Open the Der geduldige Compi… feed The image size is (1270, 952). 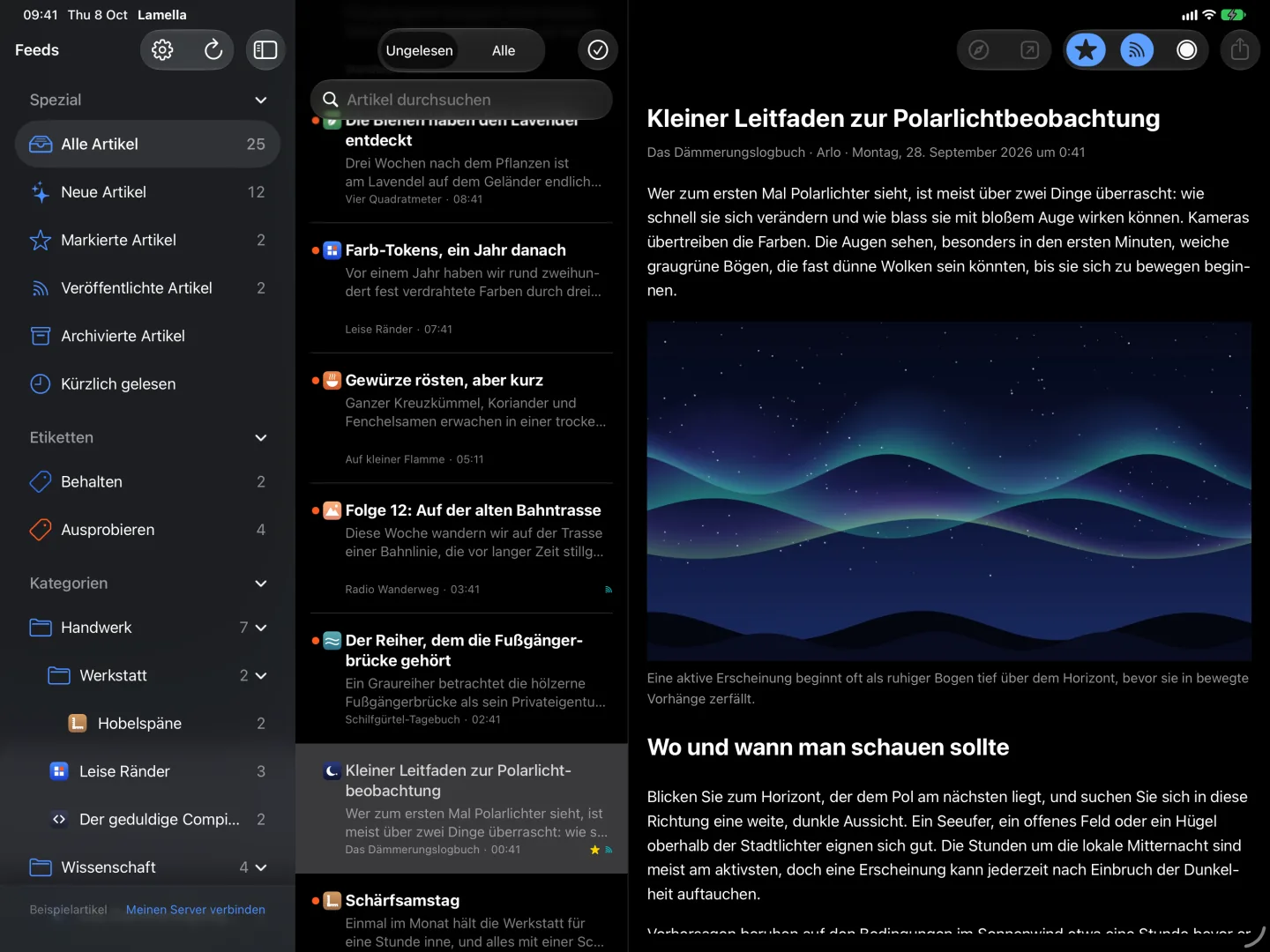coord(147,820)
